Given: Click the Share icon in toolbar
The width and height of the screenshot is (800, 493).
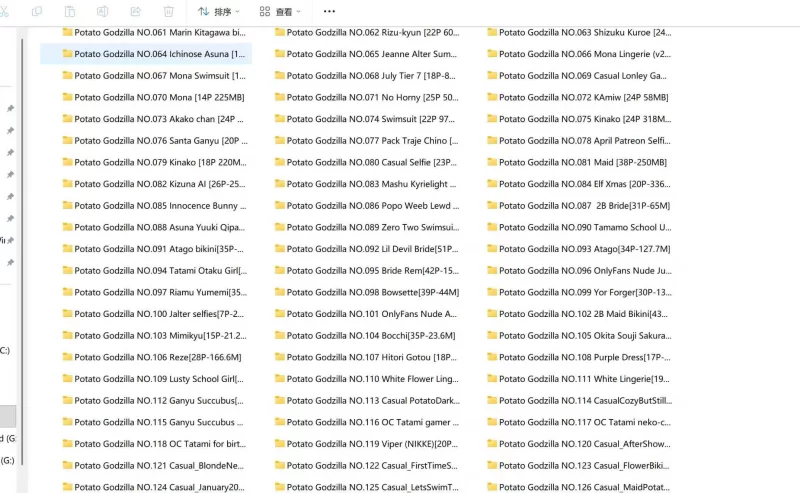Looking at the screenshot, I should pyautogui.click(x=136, y=11).
